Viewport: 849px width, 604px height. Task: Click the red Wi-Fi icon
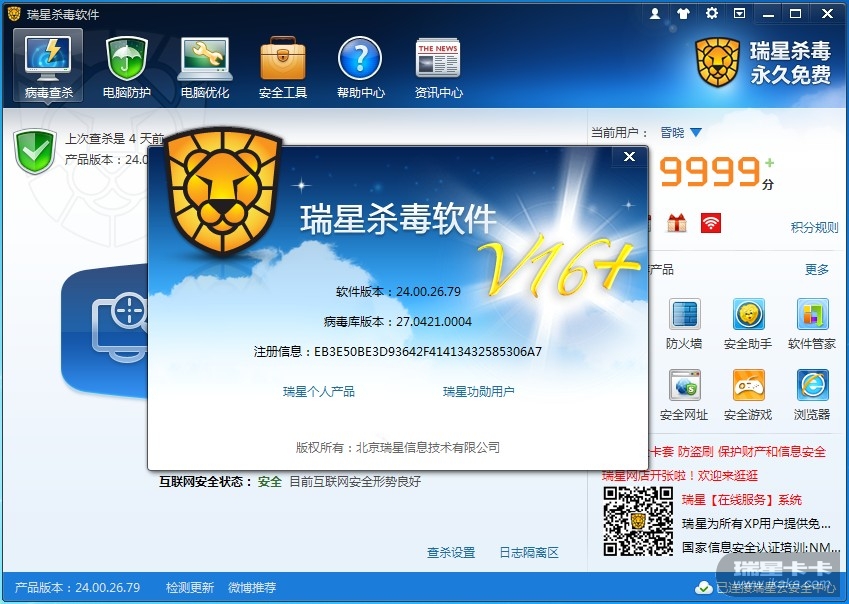711,222
